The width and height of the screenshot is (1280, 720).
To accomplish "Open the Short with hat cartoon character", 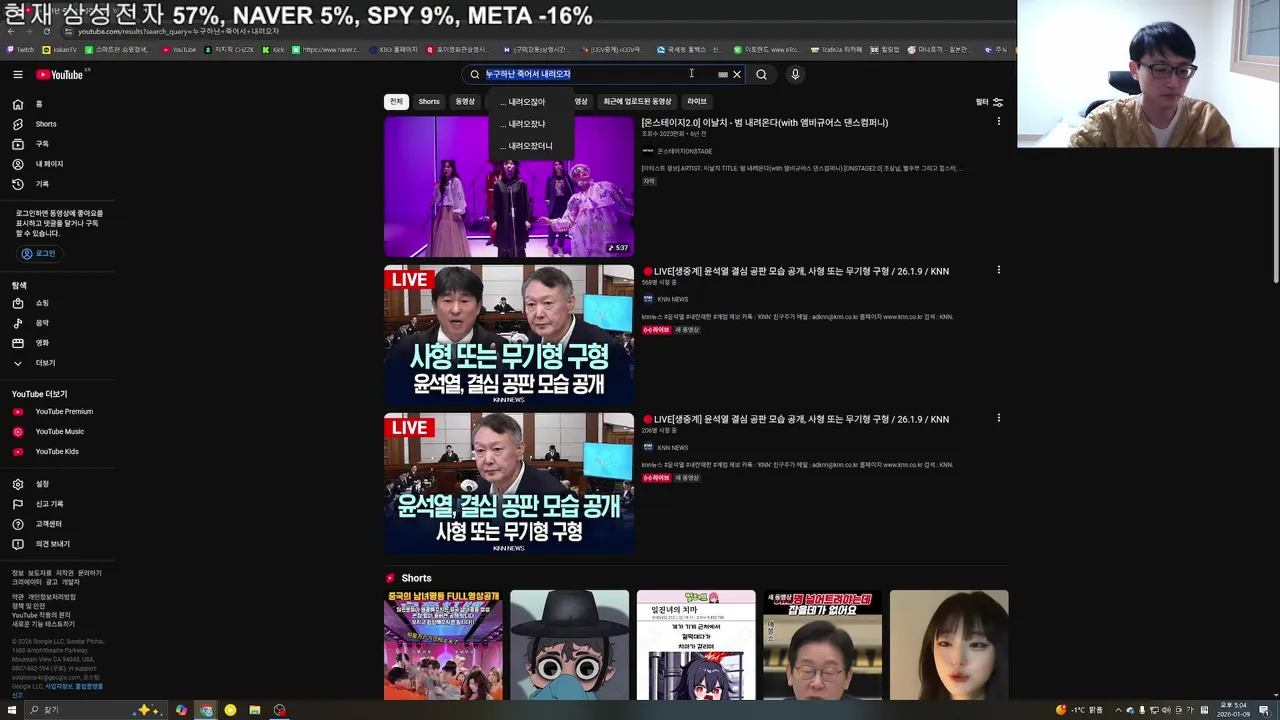I will pos(569,645).
